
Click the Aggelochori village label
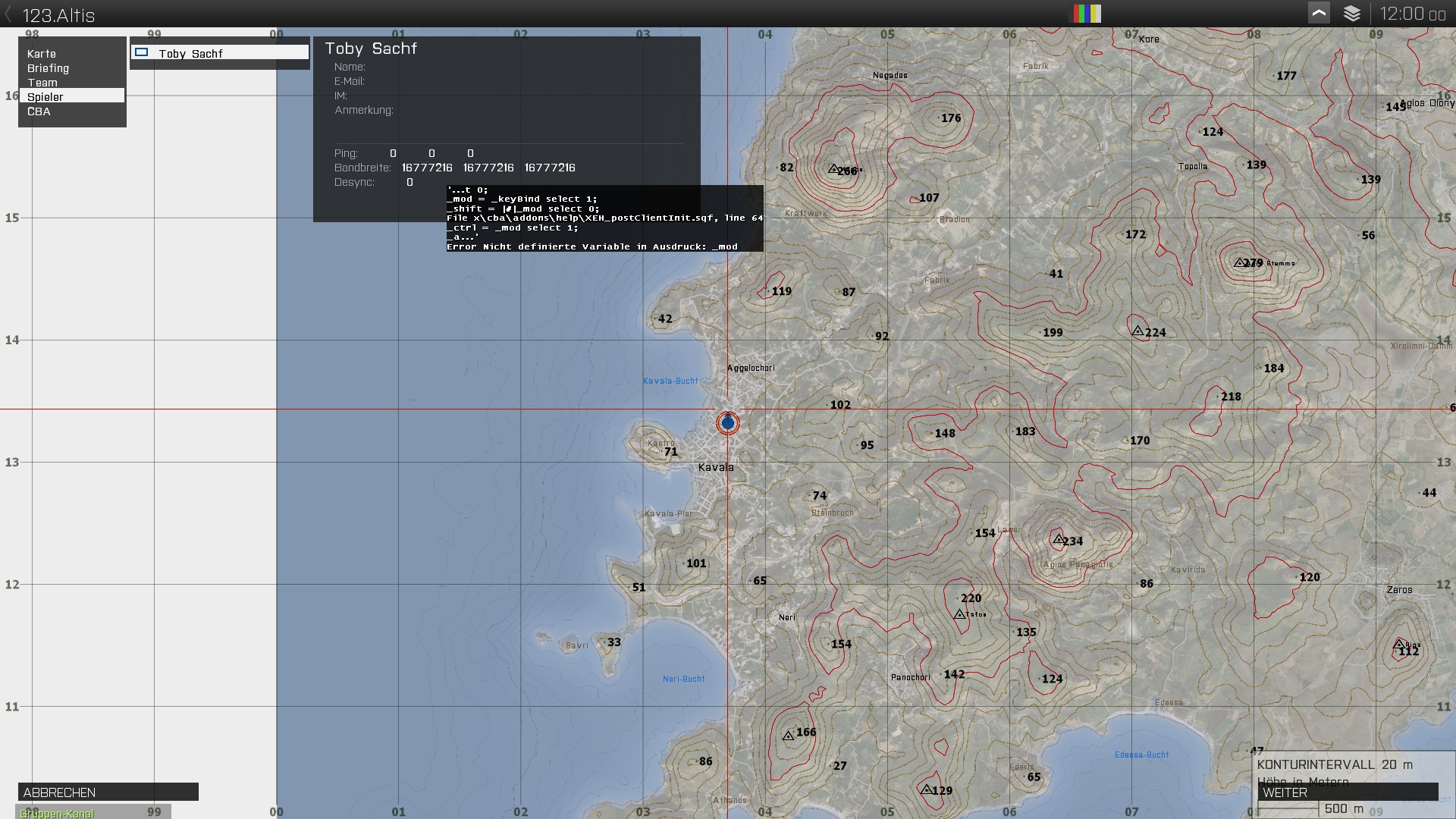click(x=751, y=368)
